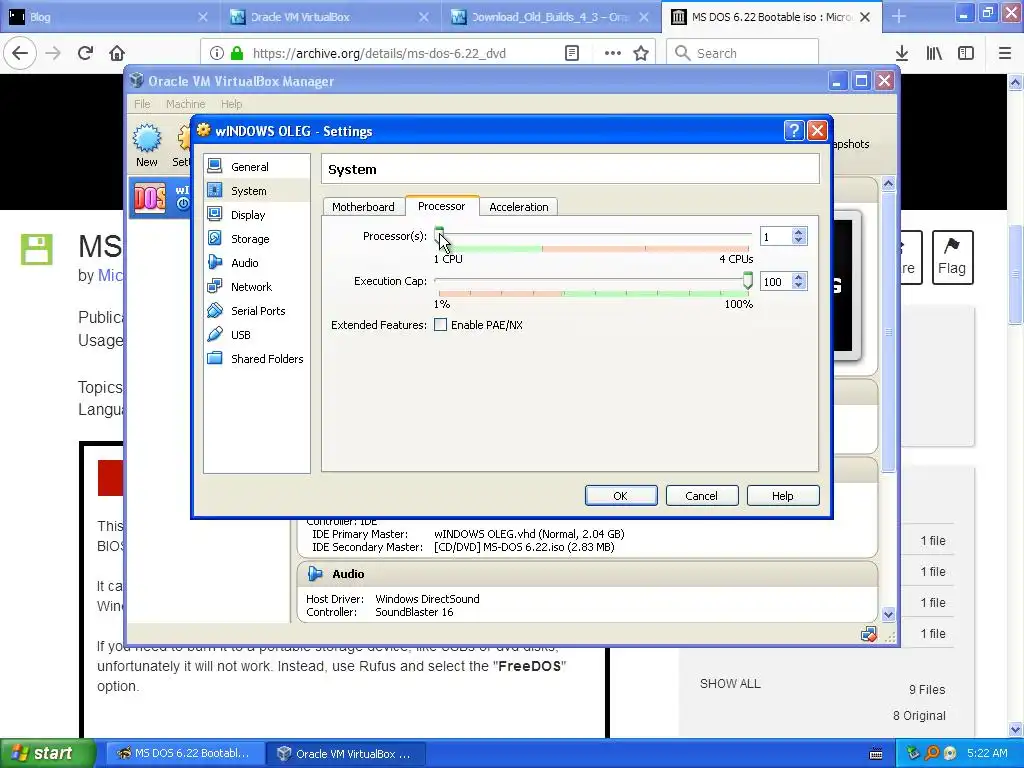The image size is (1024, 768).
Task: Select System settings category
Action: point(257,191)
